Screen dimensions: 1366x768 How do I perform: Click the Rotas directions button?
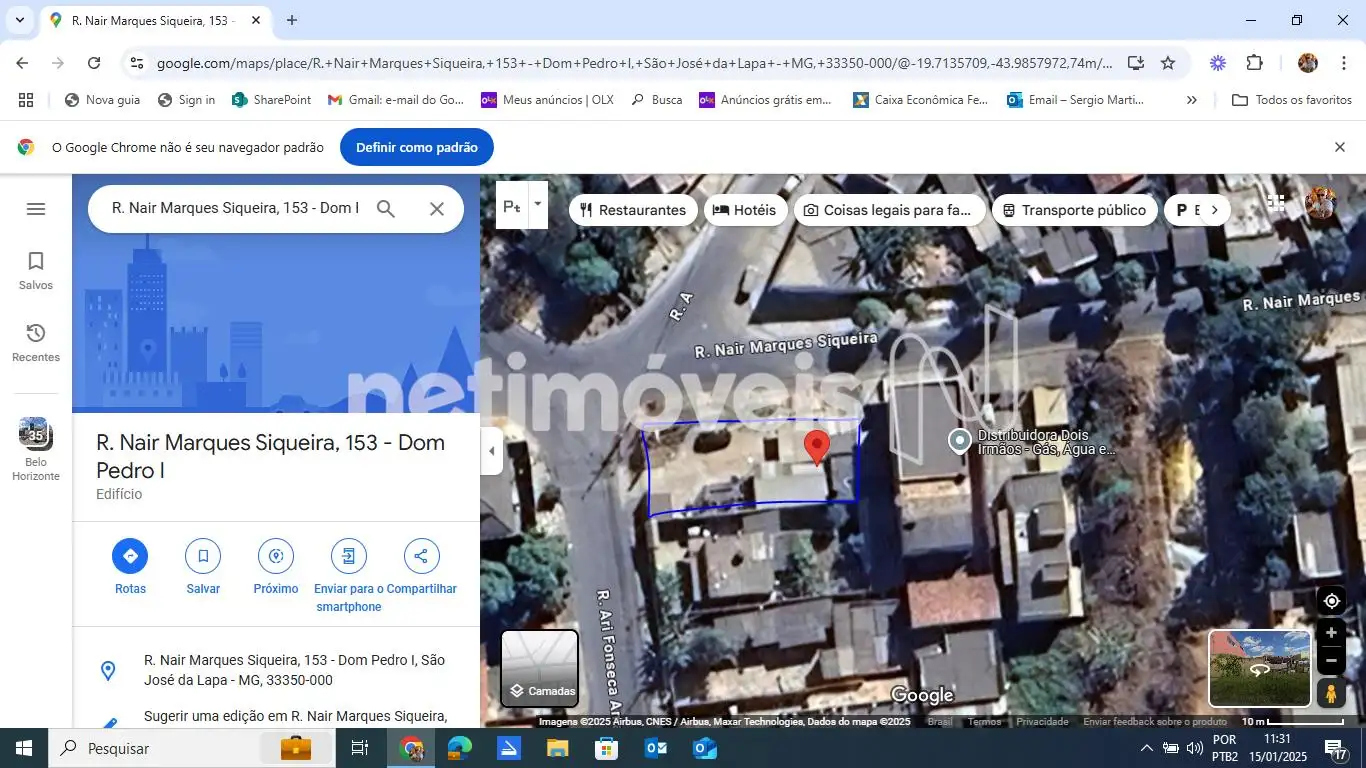pyautogui.click(x=130, y=567)
